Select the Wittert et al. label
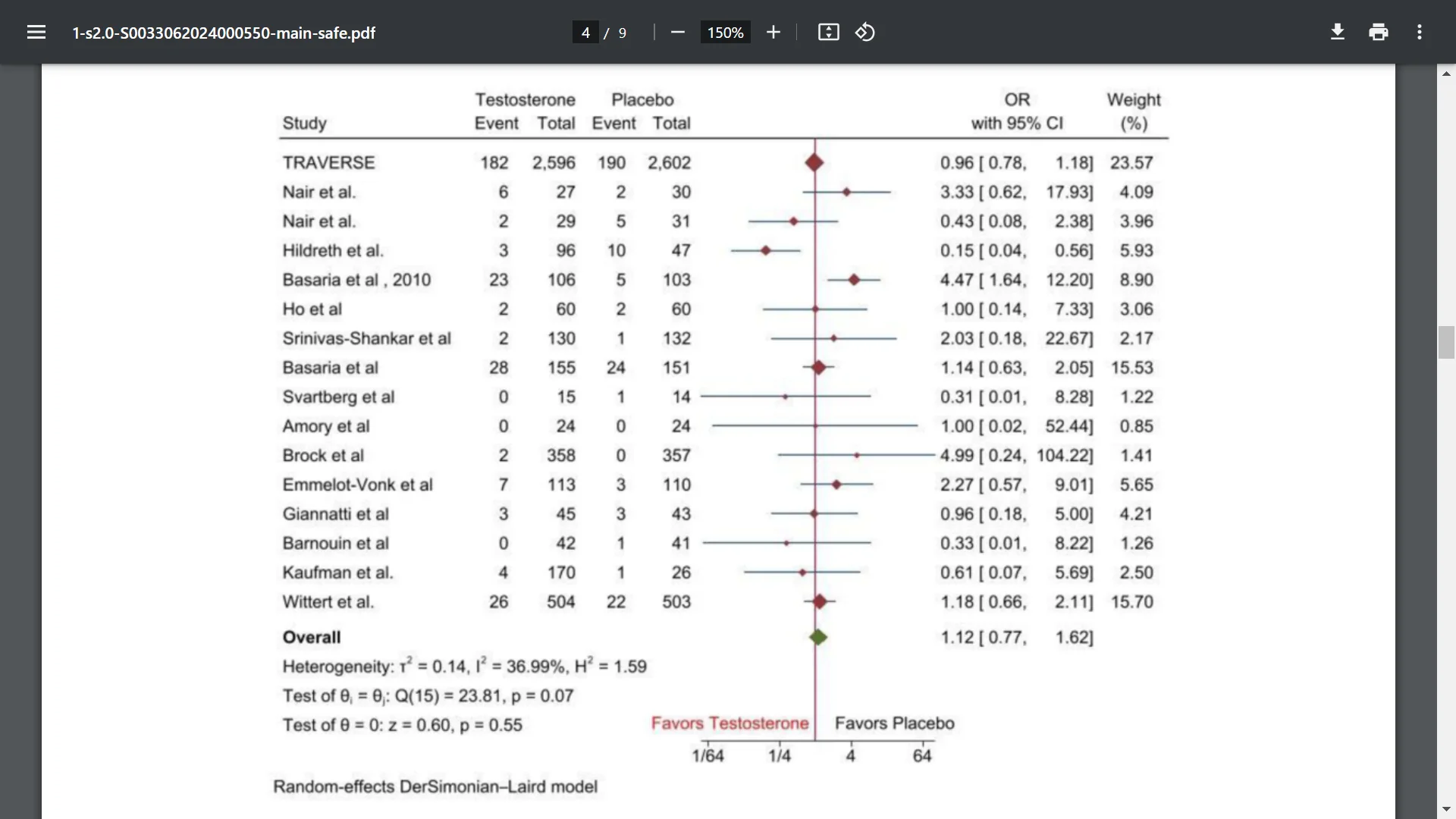This screenshot has height=819, width=1456. click(328, 602)
